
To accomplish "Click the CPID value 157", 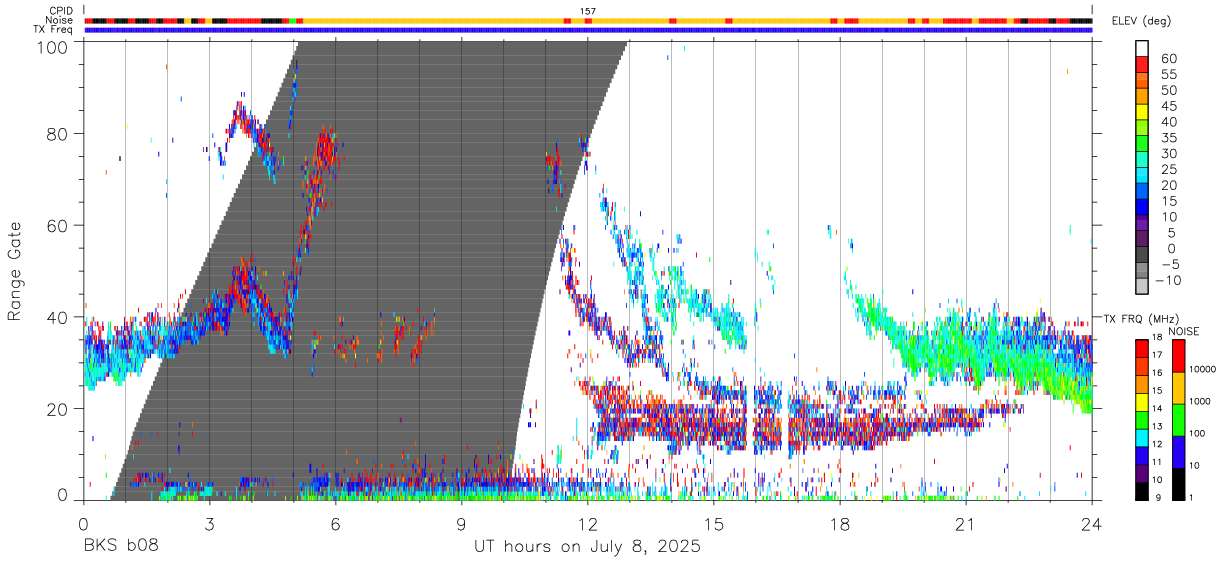I will click(588, 11).
